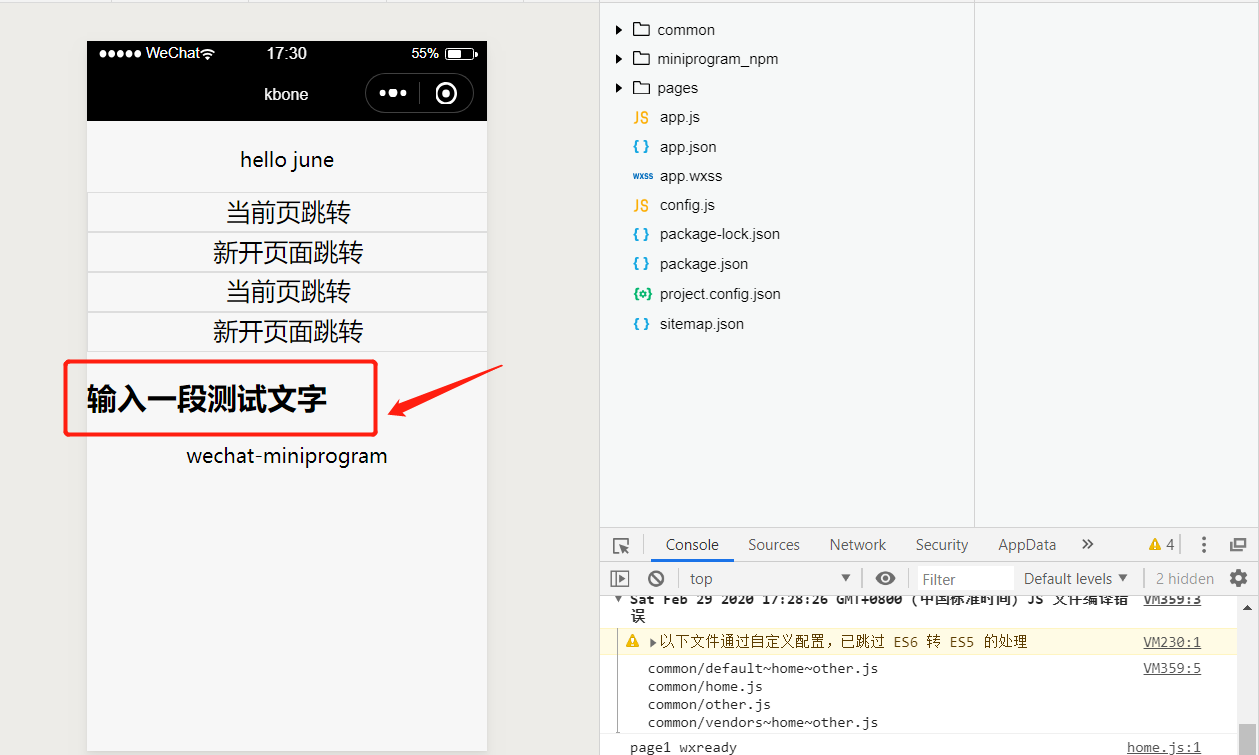Open source link VM359:3
The height and width of the screenshot is (755, 1259).
click(x=1172, y=600)
